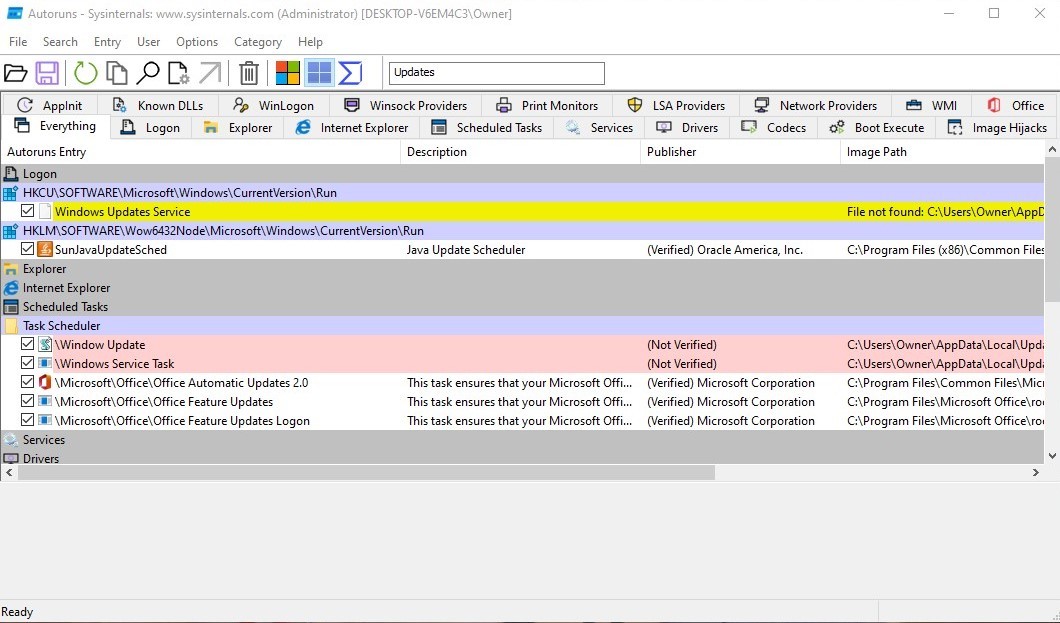This screenshot has width=1060, height=623.
Task: Select the Scheduled Tasks category row
Action: coord(523,306)
